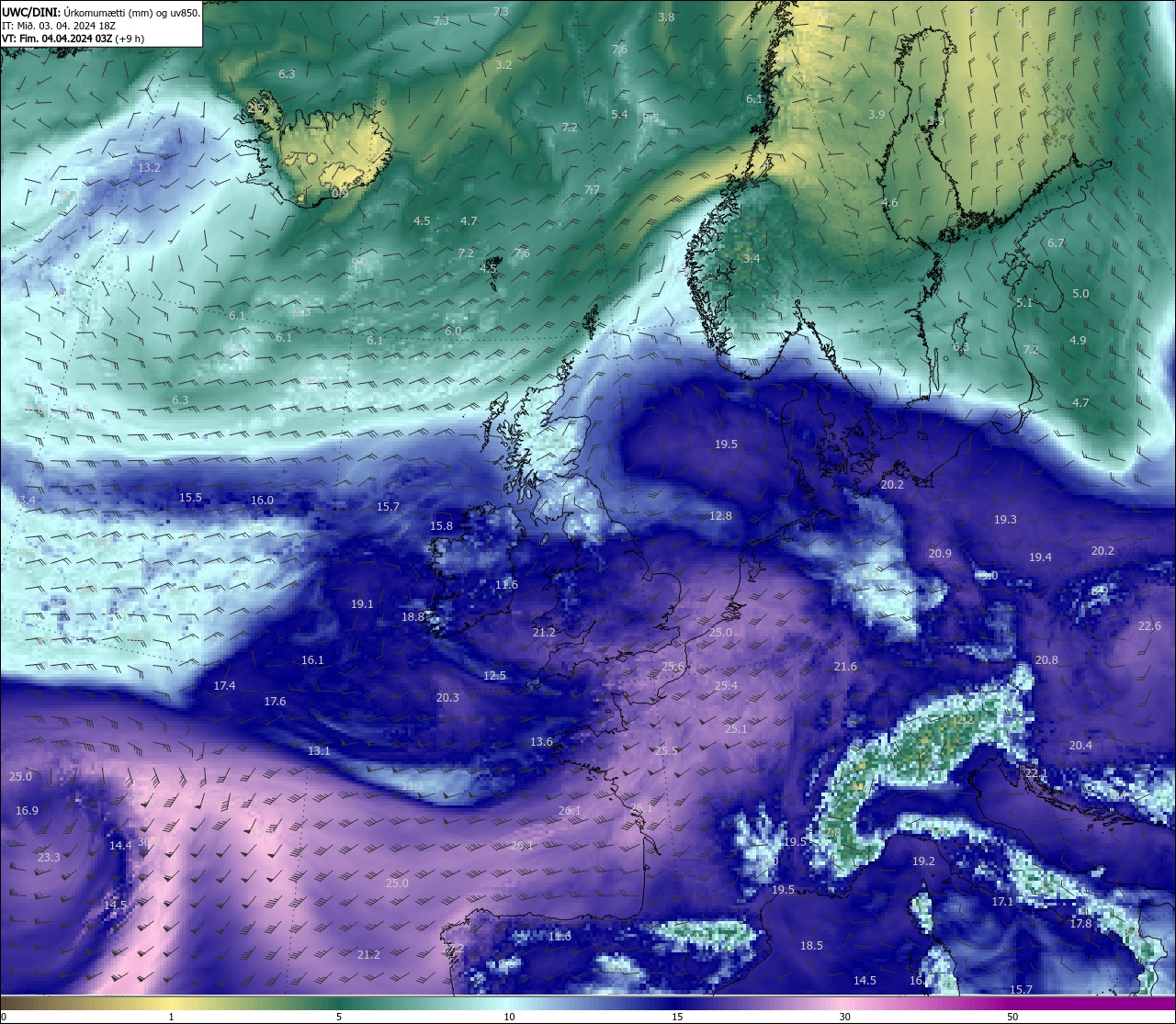This screenshot has width=1176, height=1024.
Task: Click the 16.0 value west of Ireland
Action: pos(262,501)
